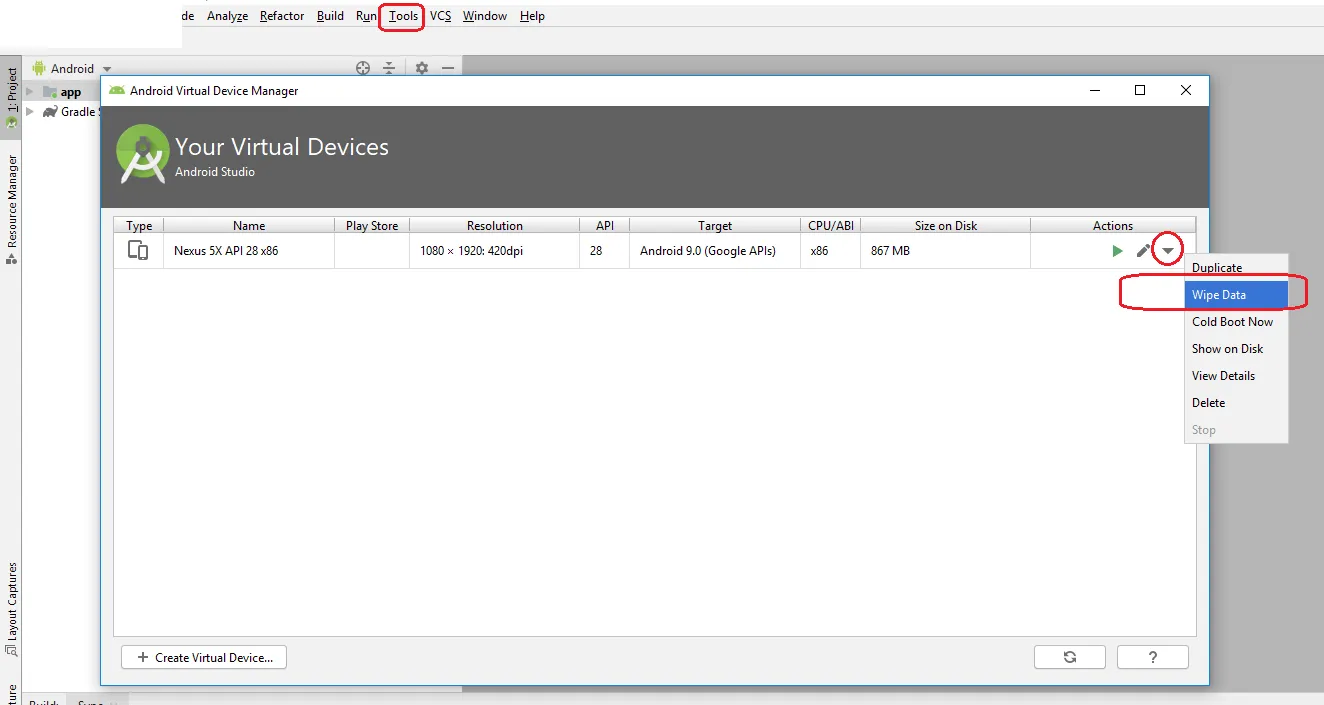Open the Help menu
This screenshot has height=705, width=1324.
click(532, 16)
